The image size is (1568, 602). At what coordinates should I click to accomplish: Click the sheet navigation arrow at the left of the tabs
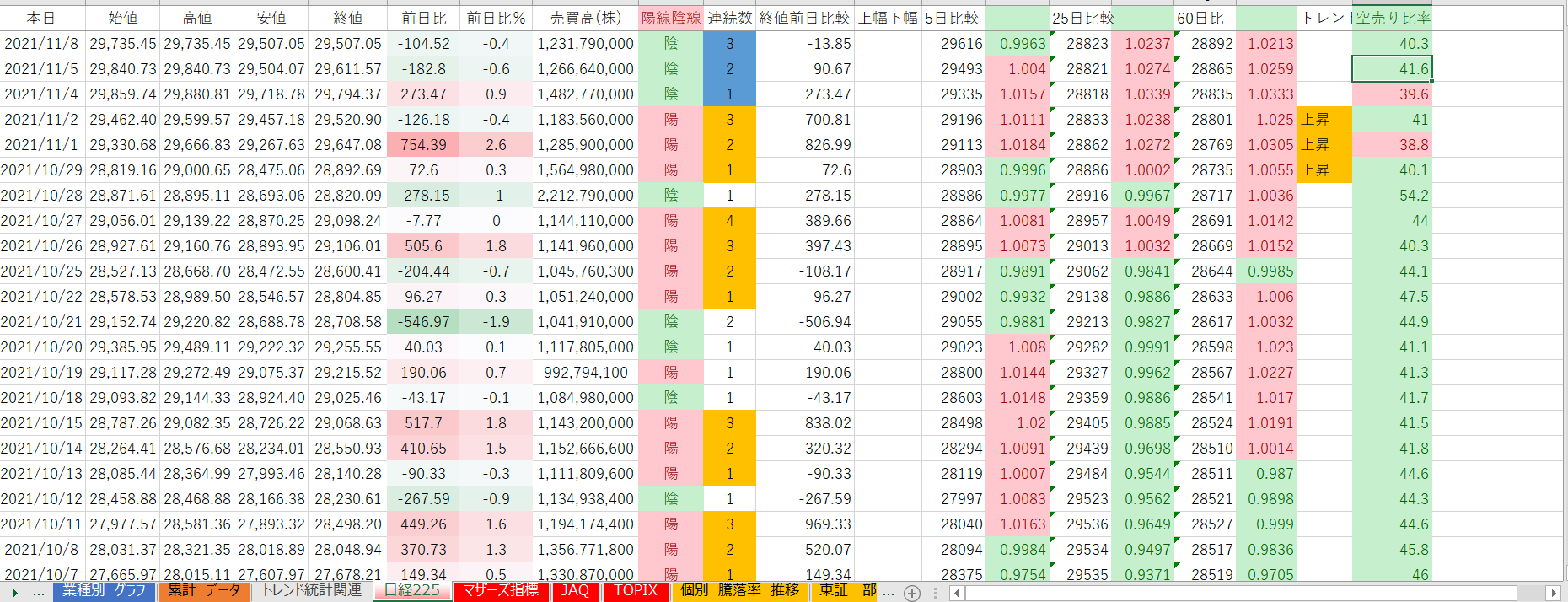tap(15, 593)
